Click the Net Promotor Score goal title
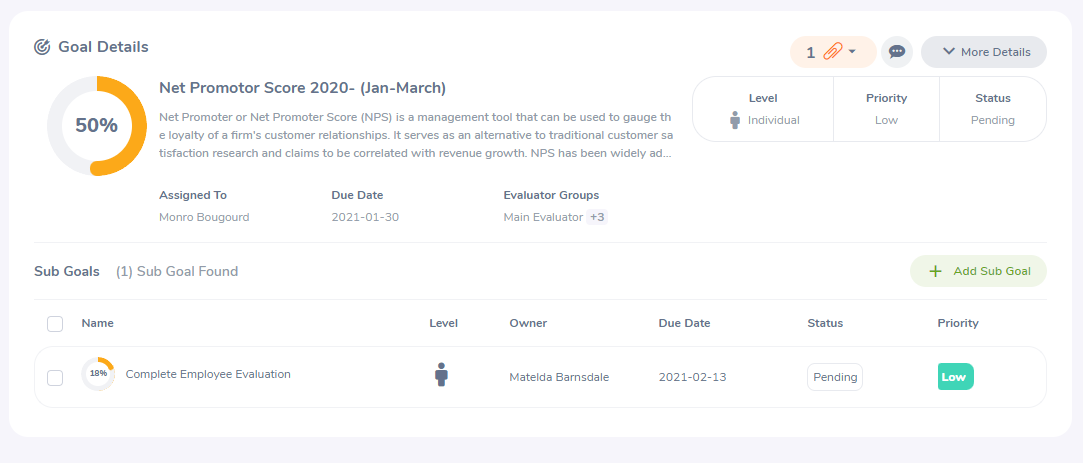This screenshot has width=1083, height=463. tap(302, 88)
